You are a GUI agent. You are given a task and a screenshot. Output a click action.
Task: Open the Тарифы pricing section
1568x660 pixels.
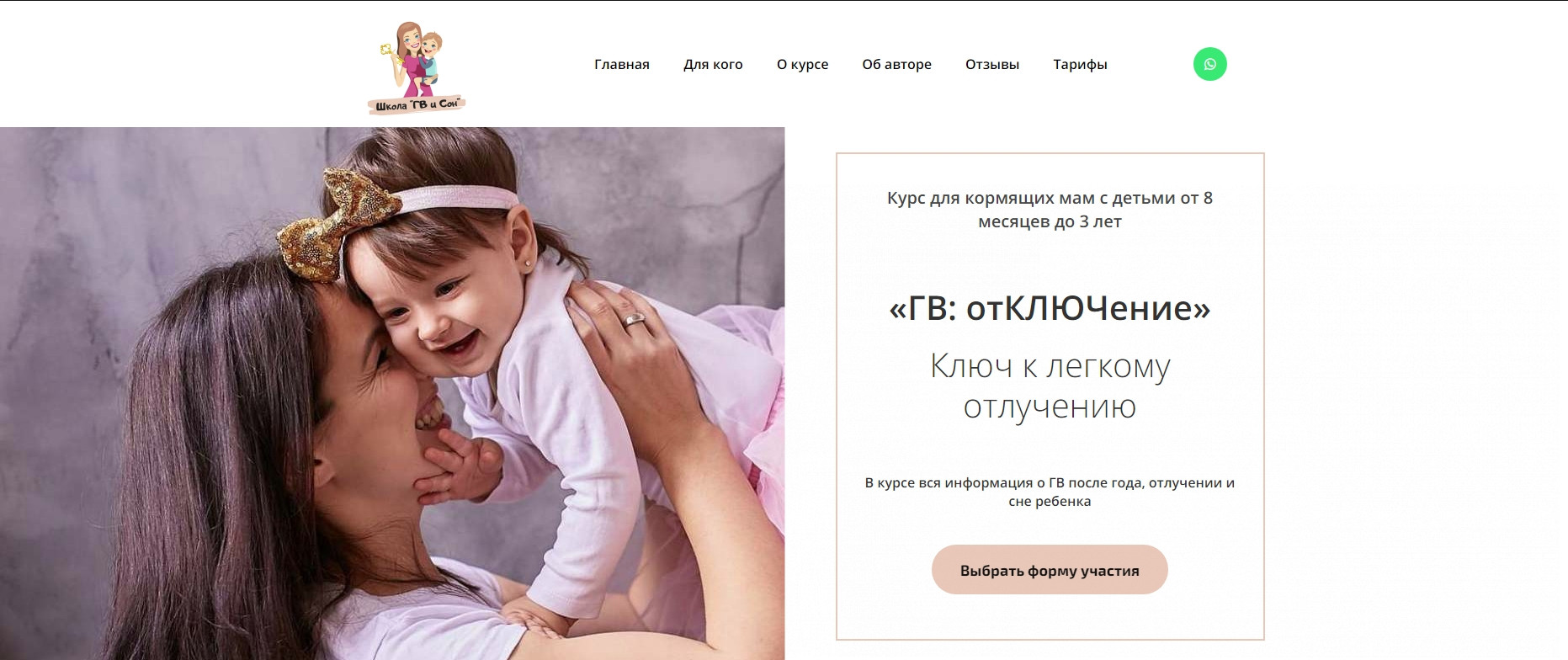[1080, 64]
